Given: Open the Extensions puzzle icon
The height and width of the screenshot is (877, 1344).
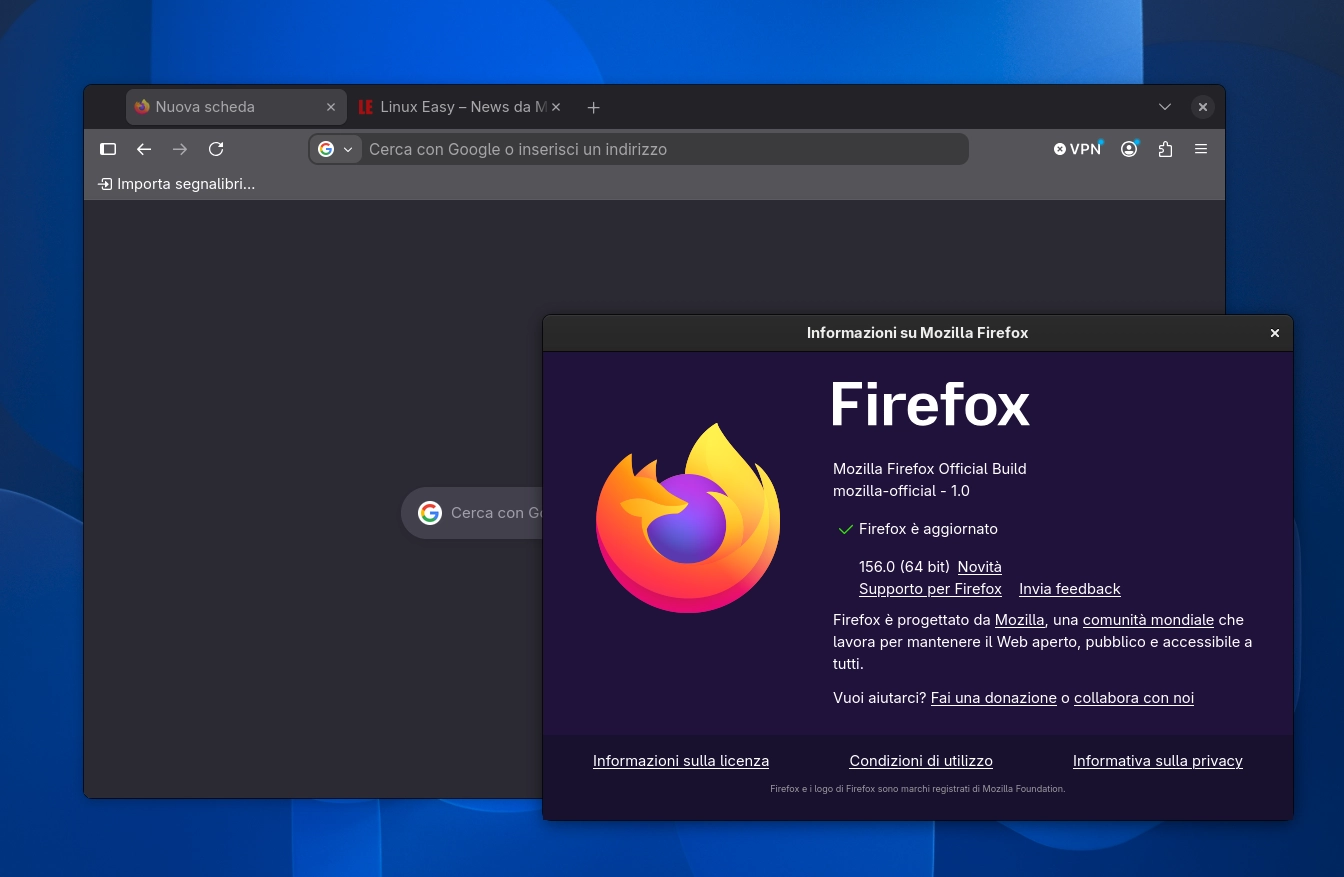Looking at the screenshot, I should click(1165, 149).
